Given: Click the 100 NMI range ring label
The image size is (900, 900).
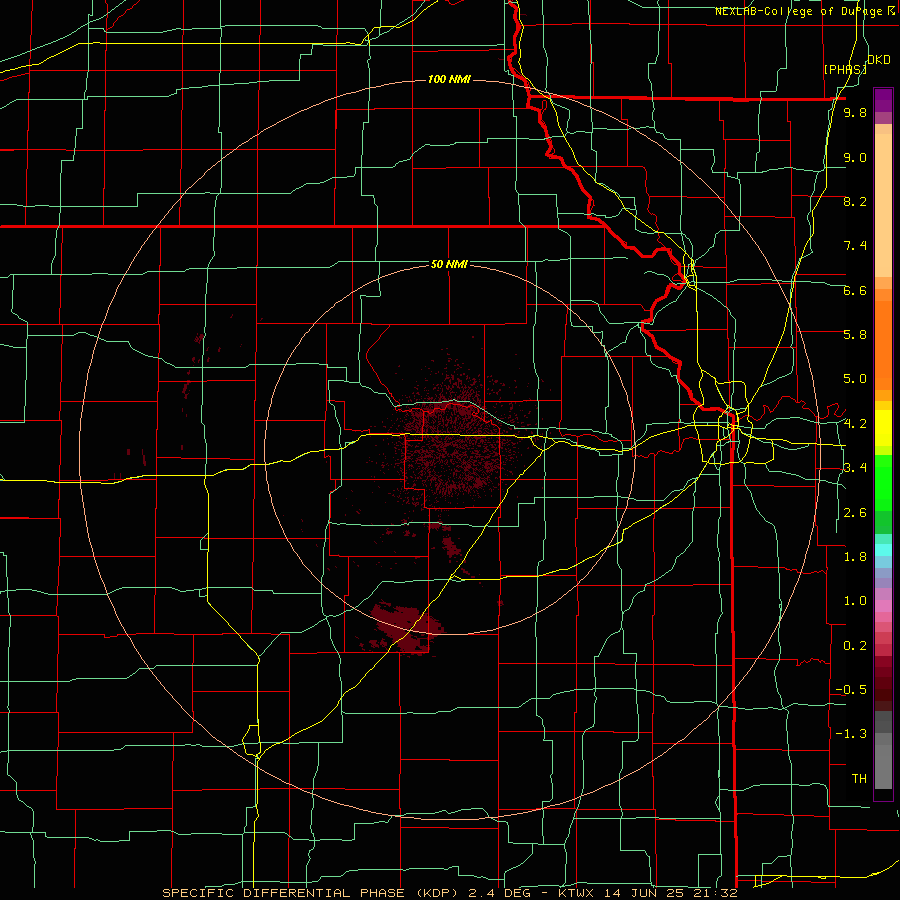Looking at the screenshot, I should (449, 79).
